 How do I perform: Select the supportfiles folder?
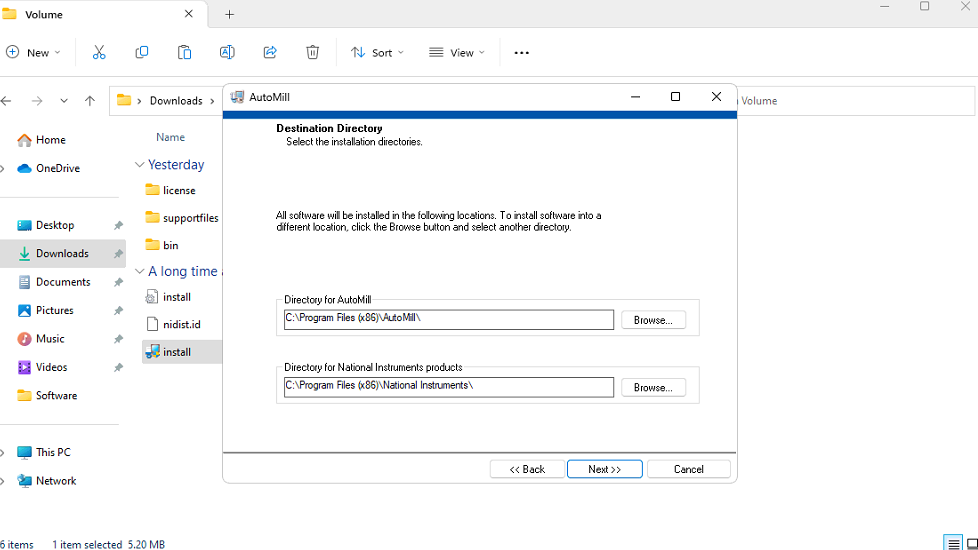pos(182,218)
